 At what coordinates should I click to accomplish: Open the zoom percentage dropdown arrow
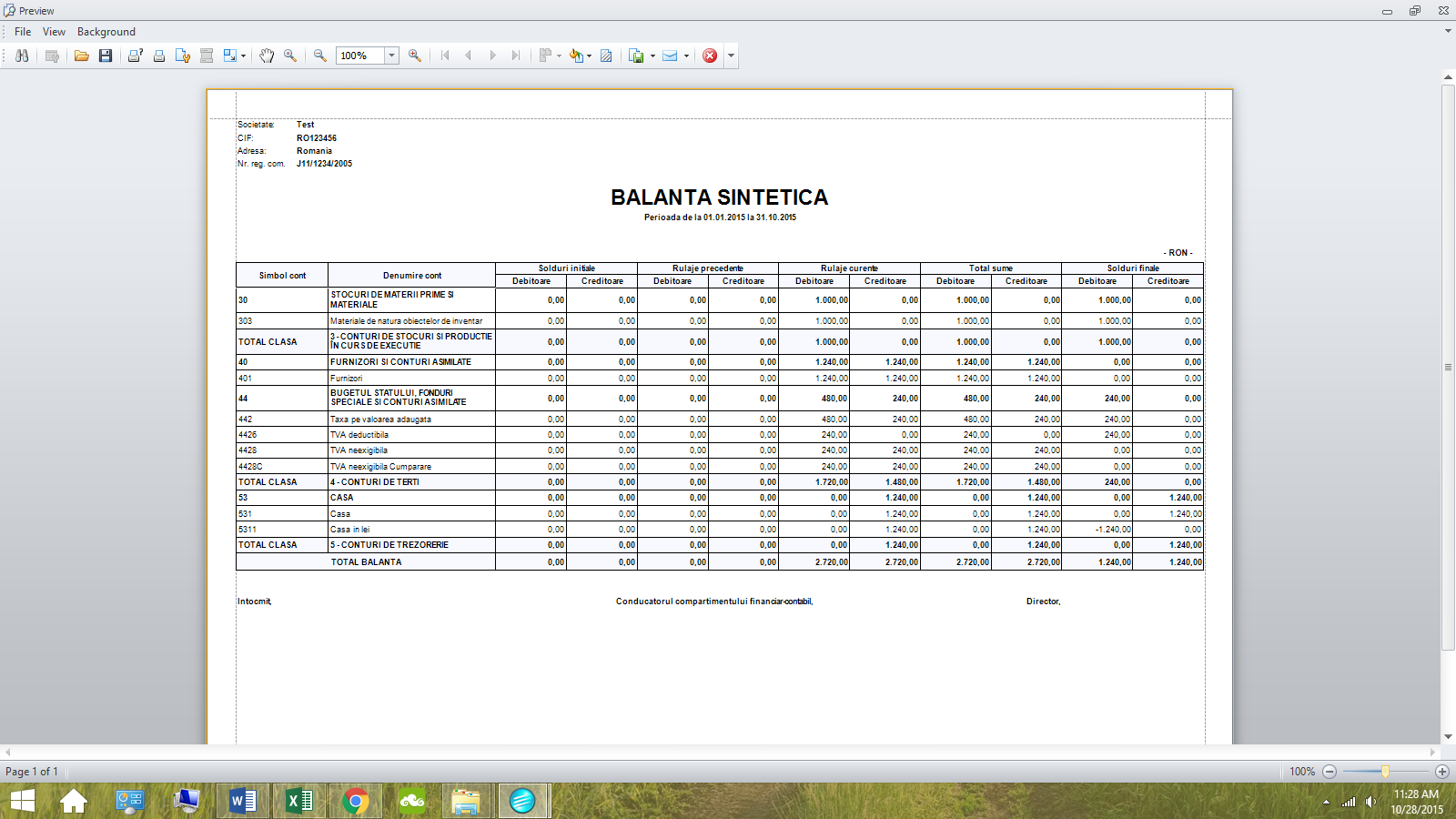[x=392, y=56]
